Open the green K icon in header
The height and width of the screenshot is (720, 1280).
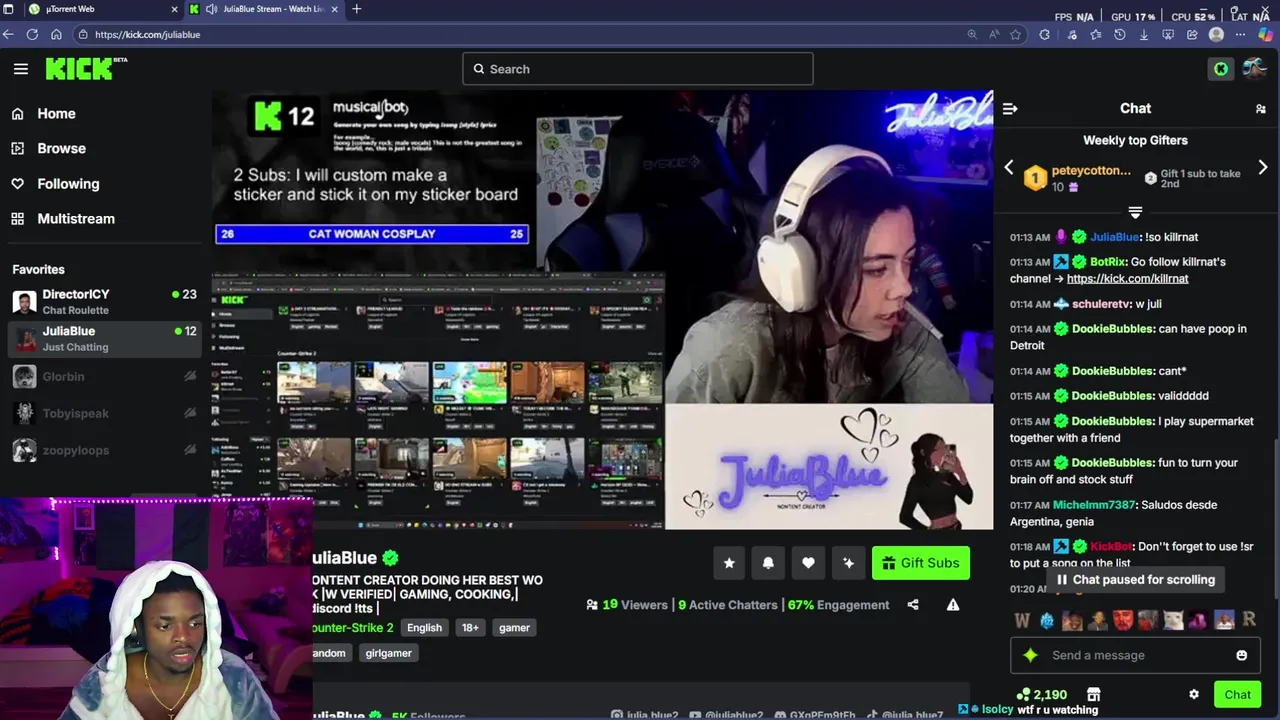tap(1220, 69)
